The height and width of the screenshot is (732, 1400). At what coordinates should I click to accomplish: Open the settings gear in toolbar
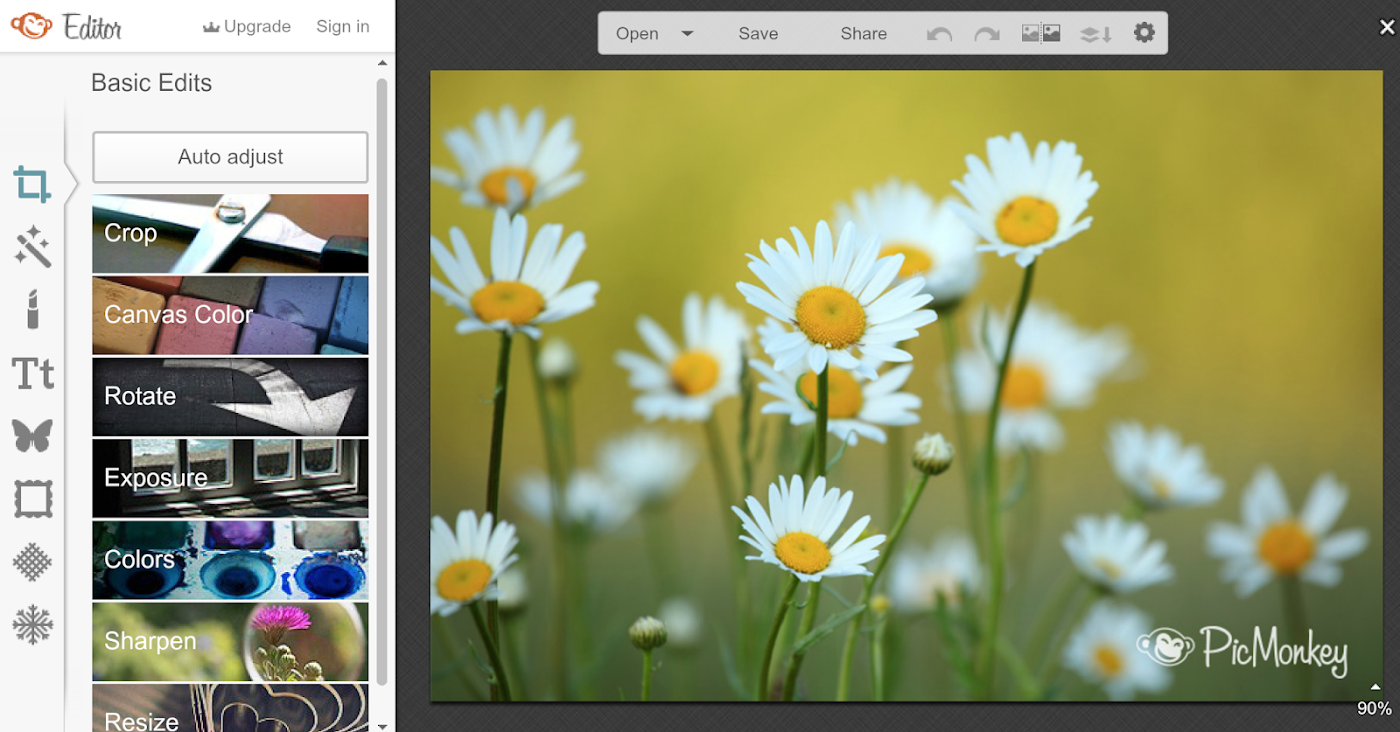1144,33
